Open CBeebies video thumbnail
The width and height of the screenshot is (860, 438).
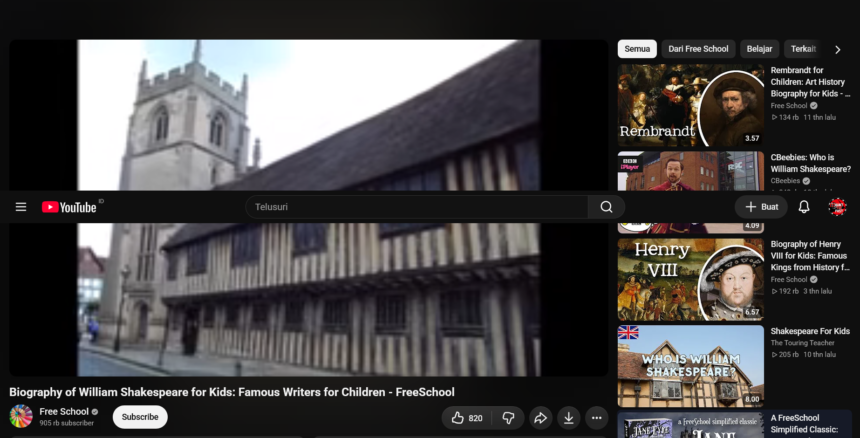[x=691, y=171]
